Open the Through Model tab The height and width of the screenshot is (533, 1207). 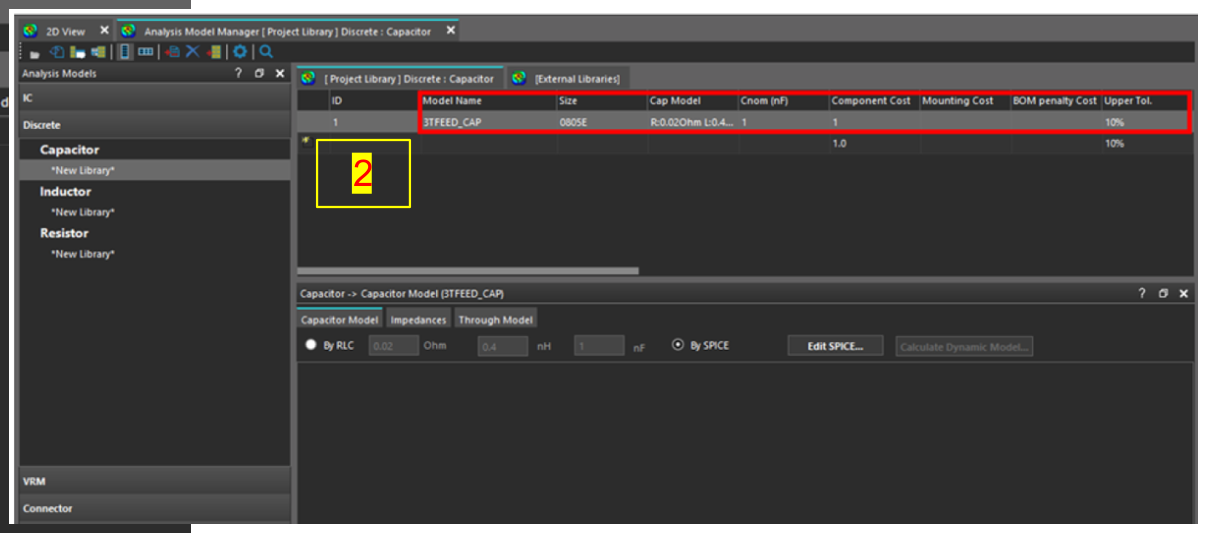pyautogui.click(x=495, y=320)
